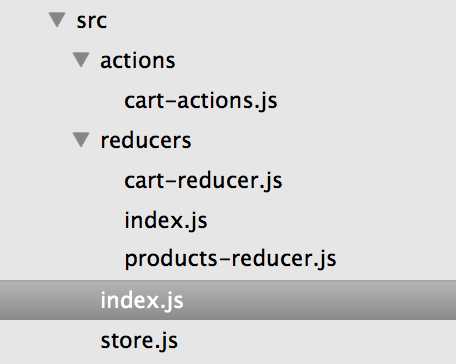Screen dimensions: 456x364
Task: Click the currently selected row in tree
Action: 228,300
